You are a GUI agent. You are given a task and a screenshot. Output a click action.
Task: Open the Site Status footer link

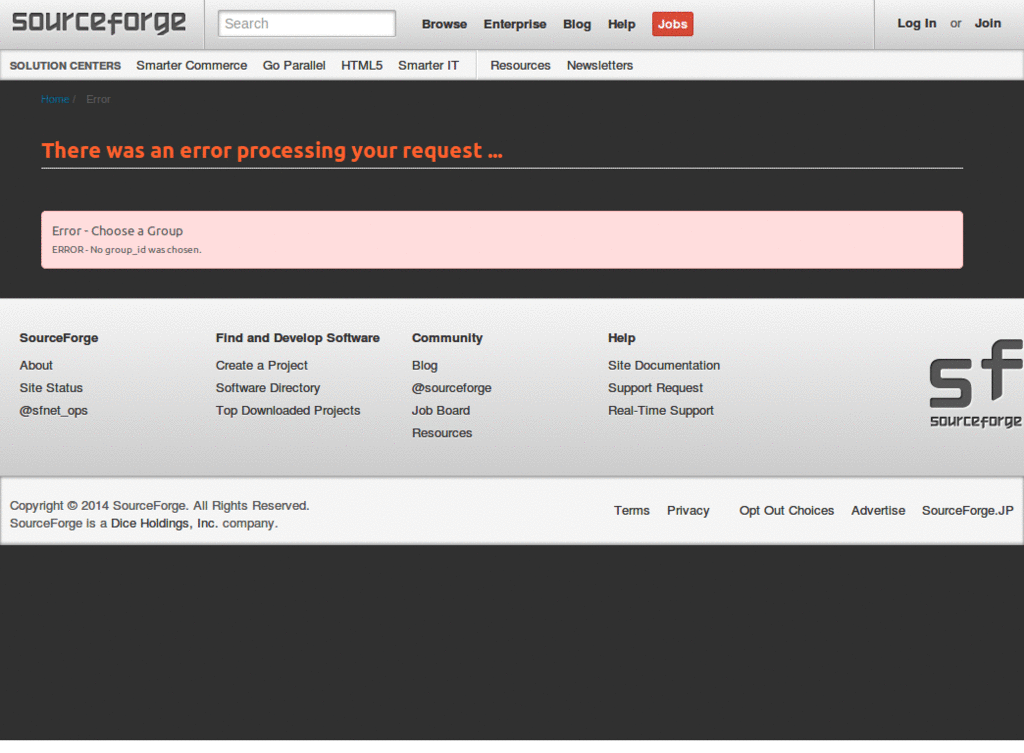(x=51, y=388)
